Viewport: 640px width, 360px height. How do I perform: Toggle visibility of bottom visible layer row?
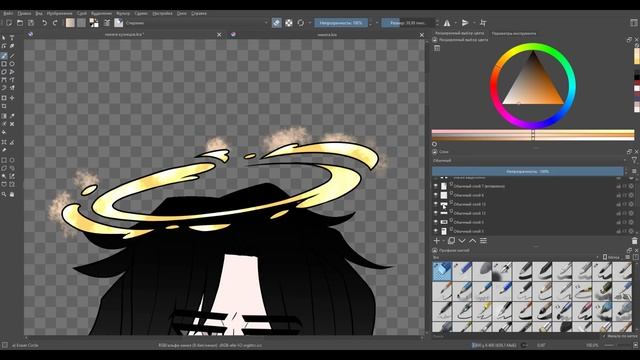pyautogui.click(x=436, y=231)
